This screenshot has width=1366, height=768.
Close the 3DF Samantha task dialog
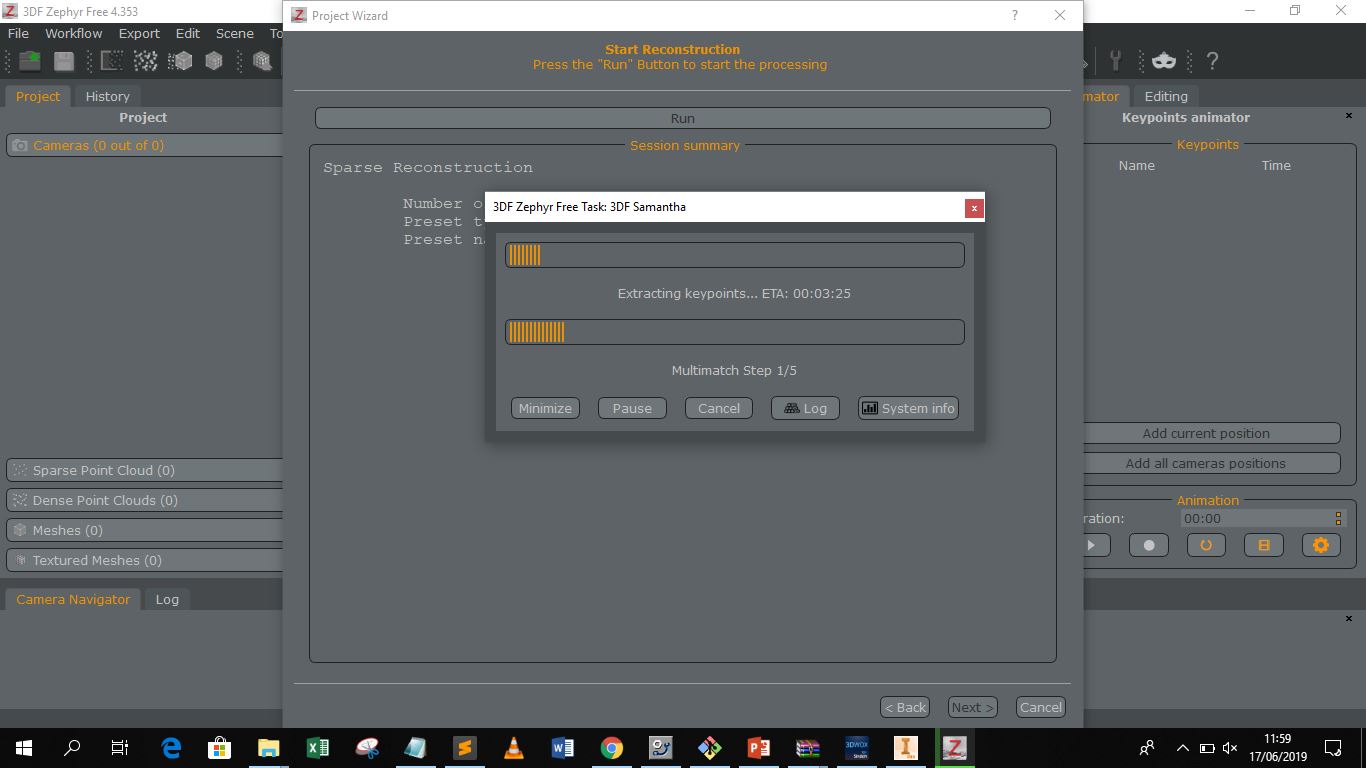[974, 207]
